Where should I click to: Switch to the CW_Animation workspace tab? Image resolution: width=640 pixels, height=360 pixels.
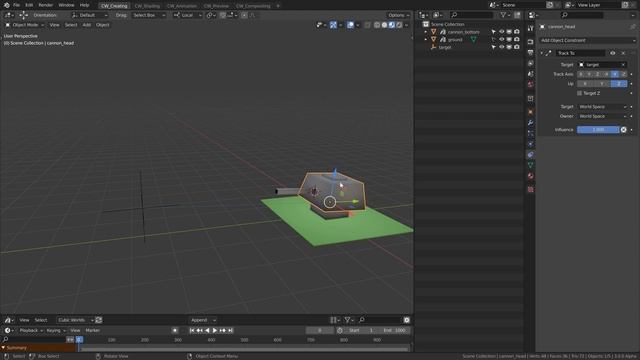coord(182,6)
